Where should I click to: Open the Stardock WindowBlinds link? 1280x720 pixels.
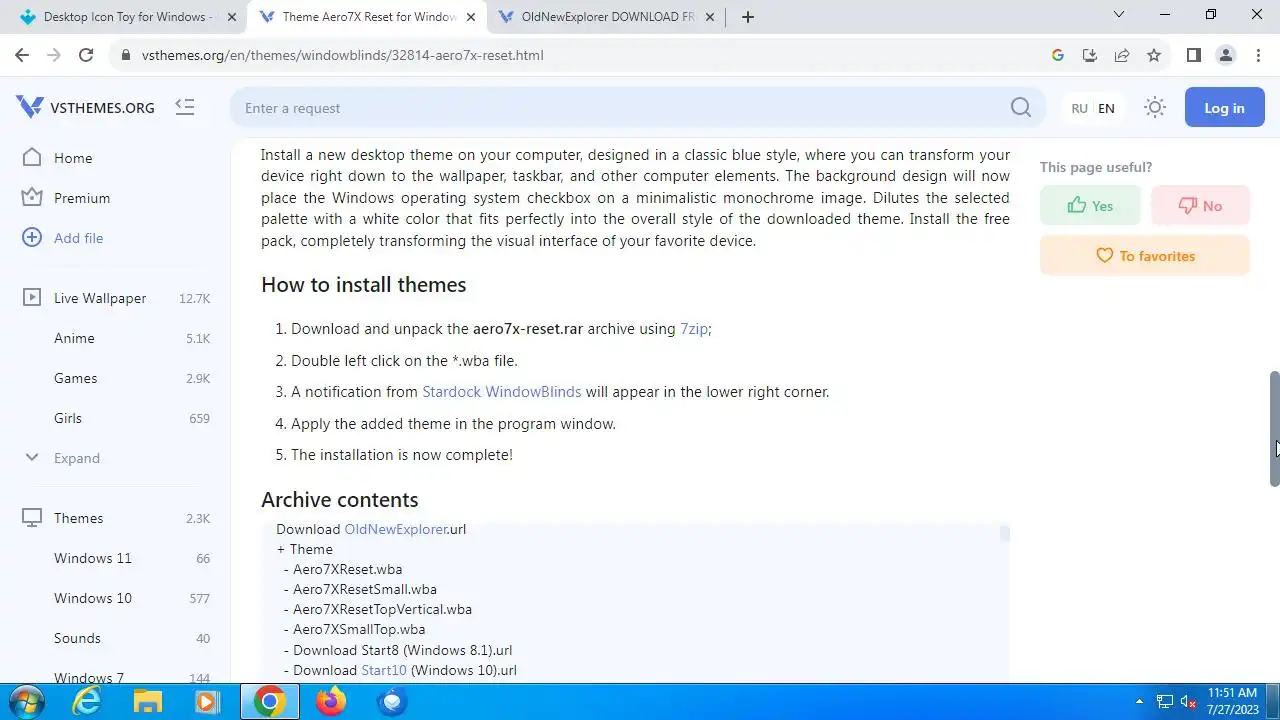(501, 392)
